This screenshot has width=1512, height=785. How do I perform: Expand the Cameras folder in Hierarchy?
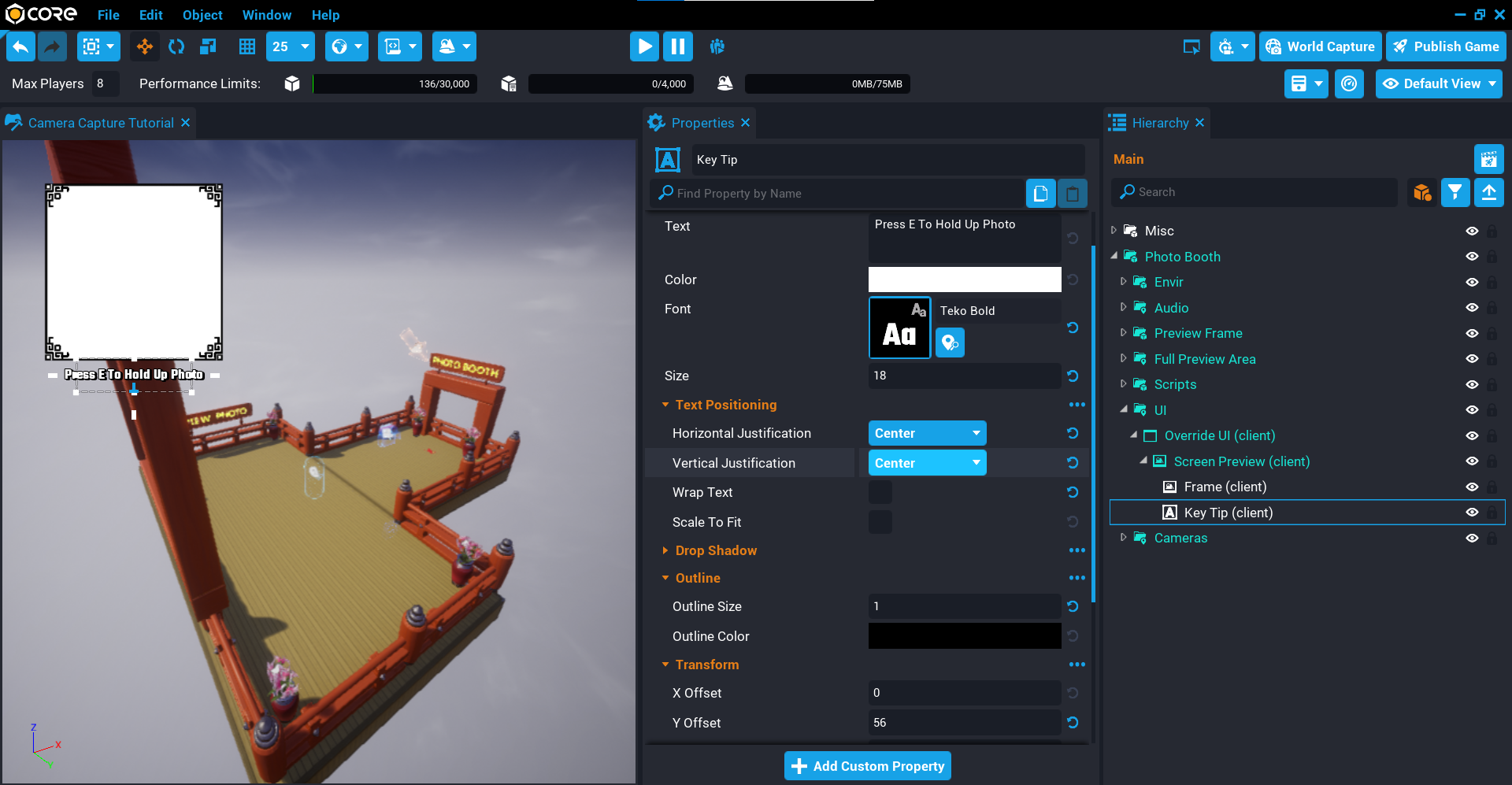tap(1123, 538)
